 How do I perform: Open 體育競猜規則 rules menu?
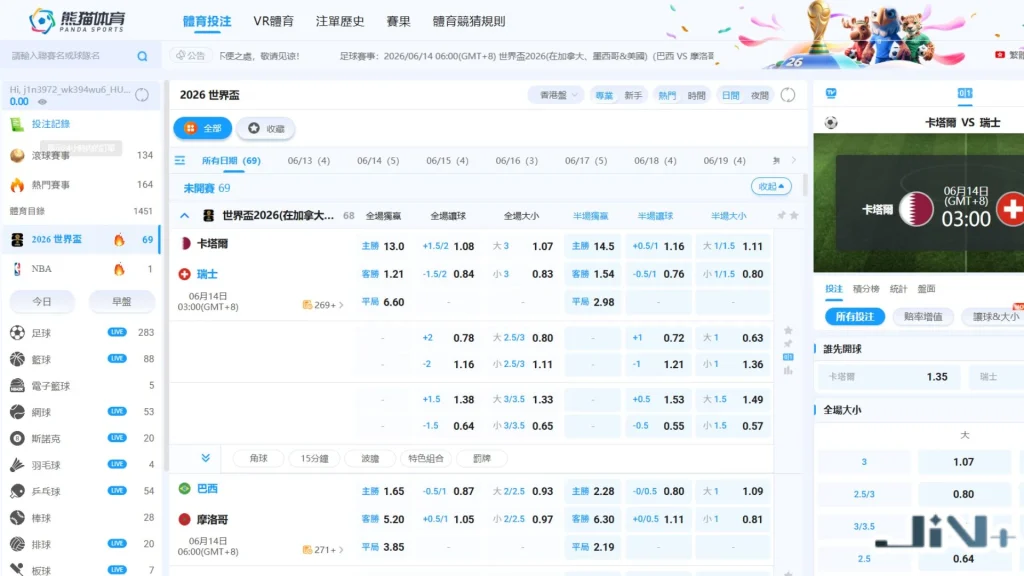[469, 22]
